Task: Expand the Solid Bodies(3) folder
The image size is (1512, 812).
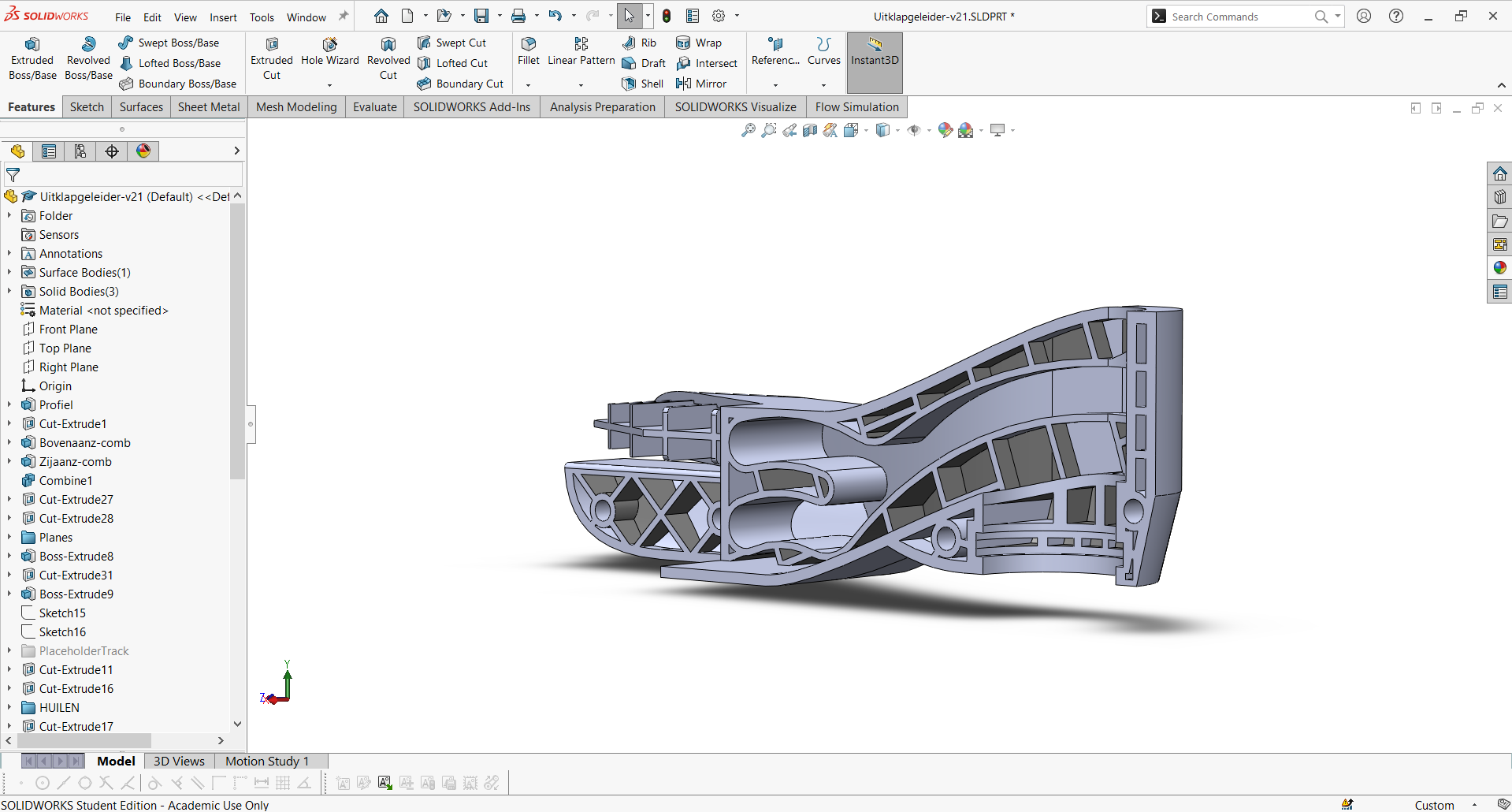Action: pos(9,292)
